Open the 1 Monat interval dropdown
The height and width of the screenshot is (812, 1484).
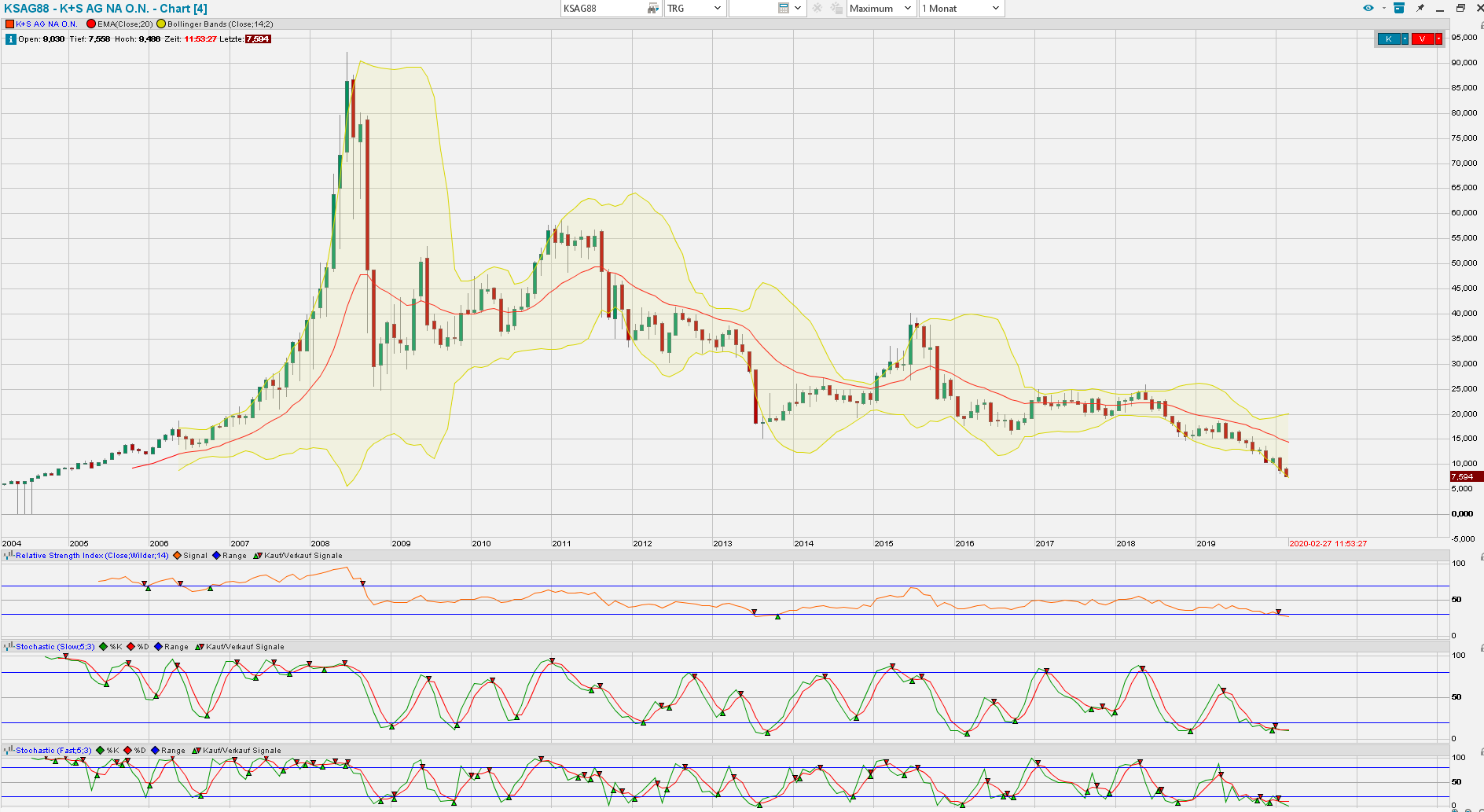[961, 9]
